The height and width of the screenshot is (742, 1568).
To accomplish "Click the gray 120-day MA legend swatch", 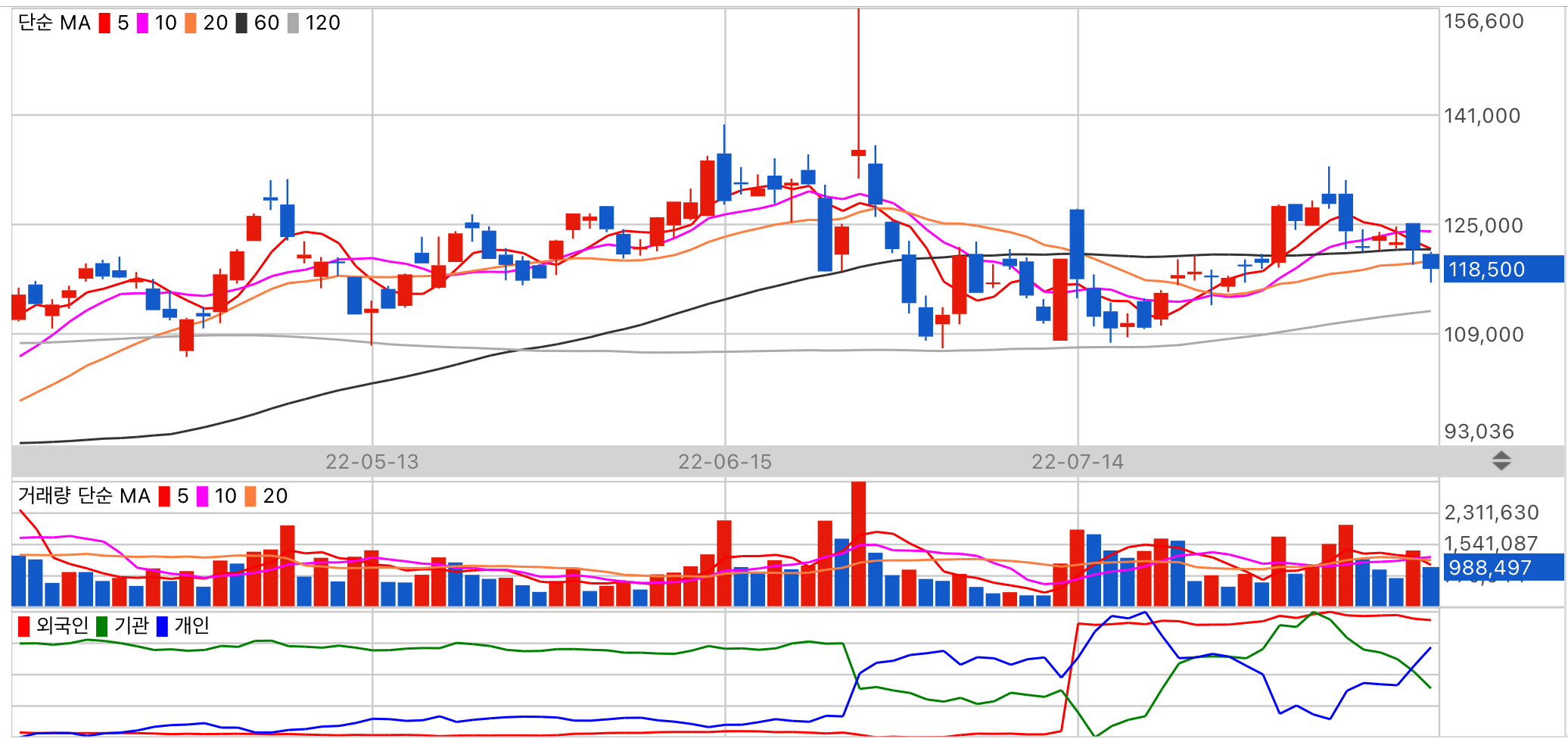I will (294, 23).
